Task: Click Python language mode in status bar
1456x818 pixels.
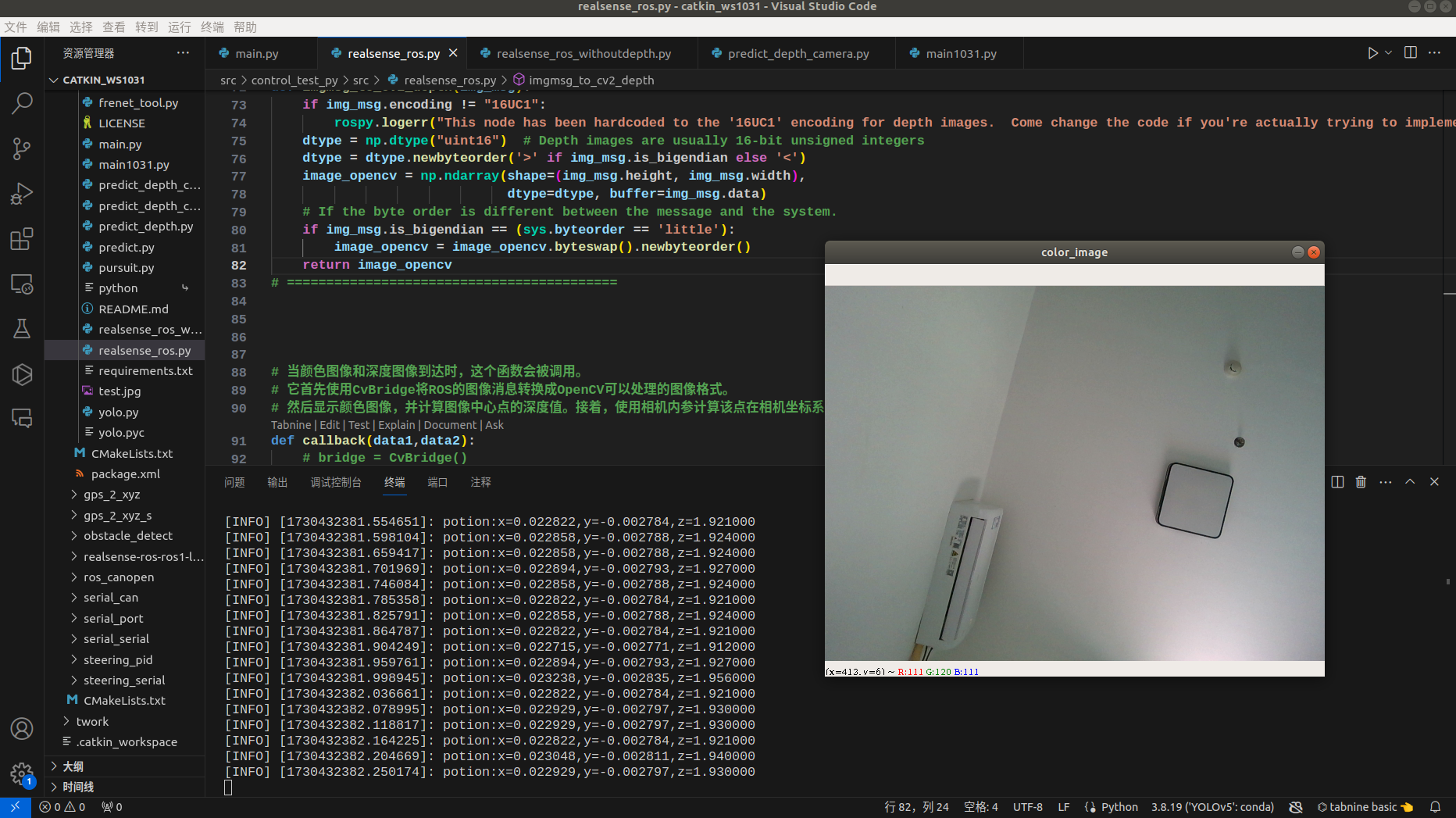Action: pyautogui.click(x=1119, y=806)
